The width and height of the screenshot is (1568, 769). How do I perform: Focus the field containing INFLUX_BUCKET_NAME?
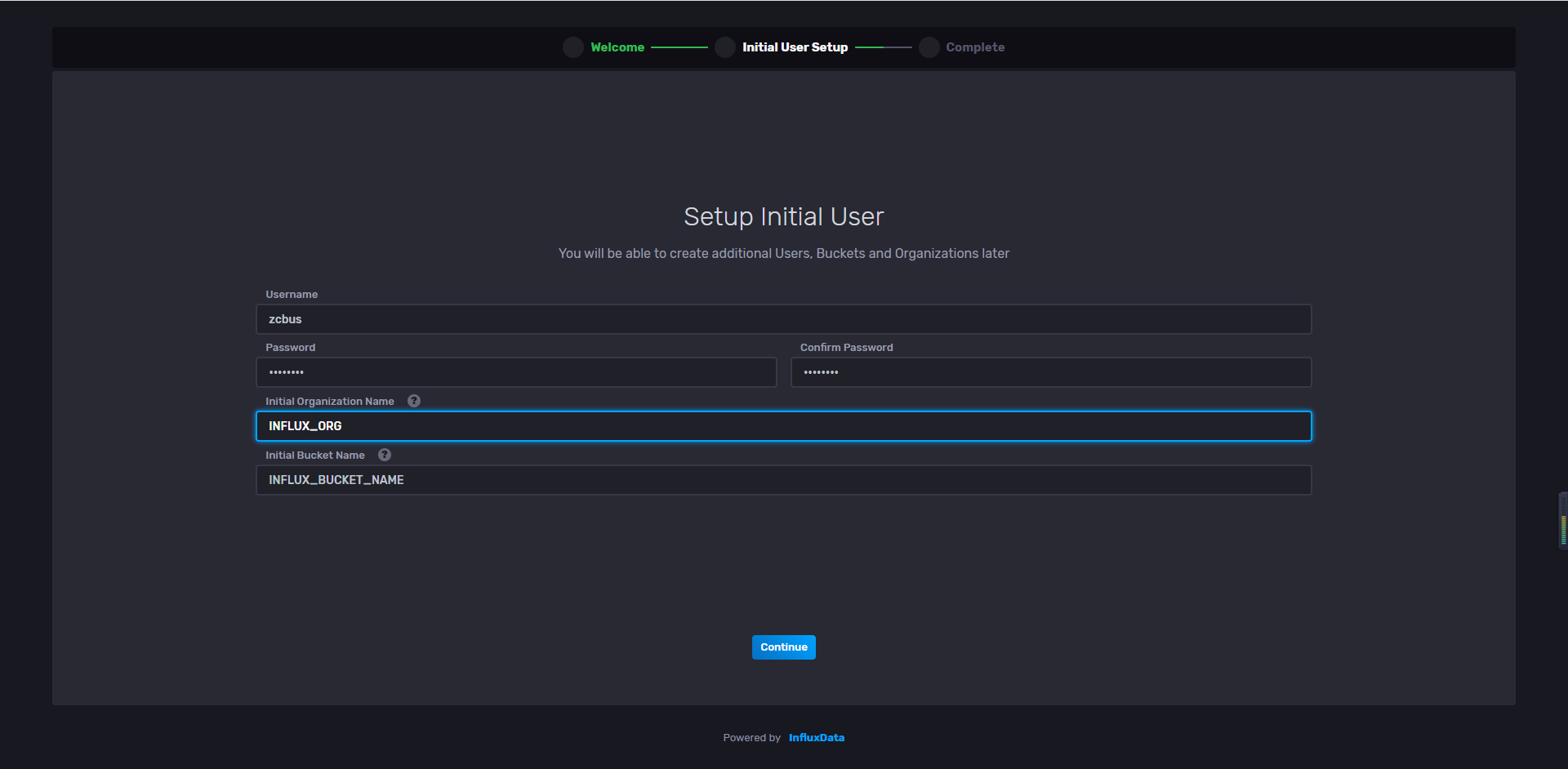pyautogui.click(x=784, y=480)
